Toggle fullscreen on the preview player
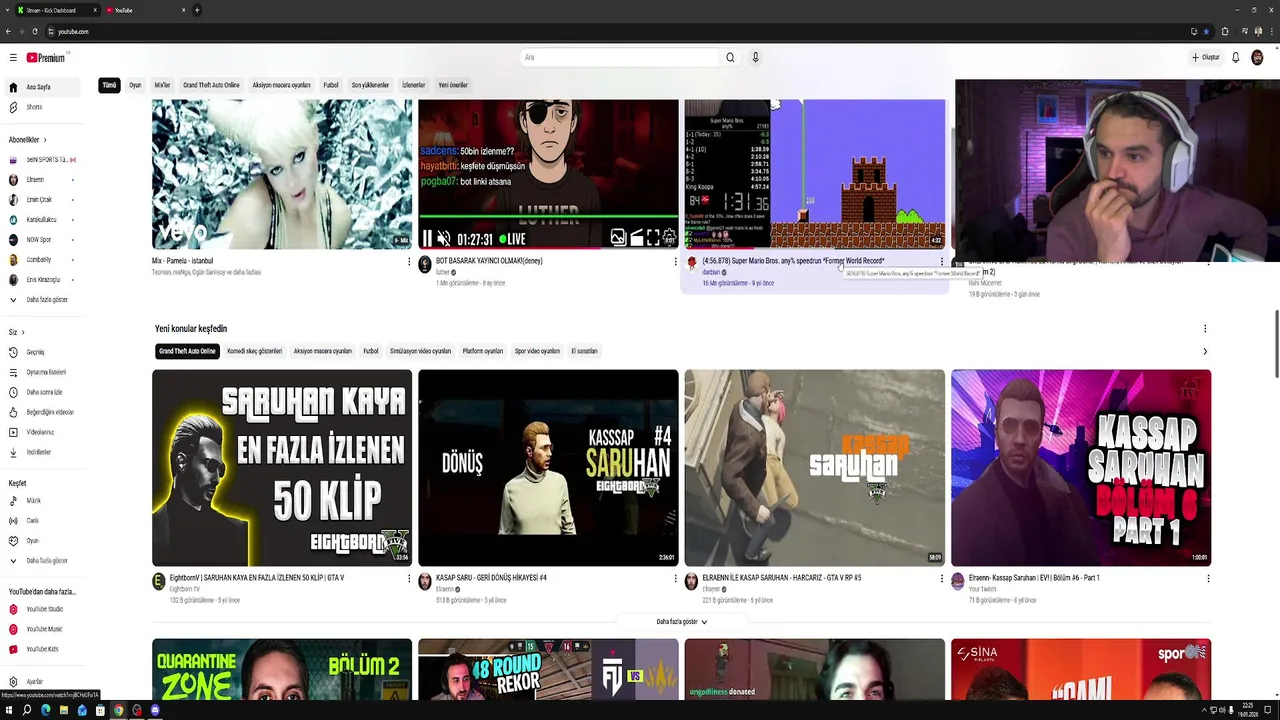The image size is (1280, 720). tap(653, 238)
